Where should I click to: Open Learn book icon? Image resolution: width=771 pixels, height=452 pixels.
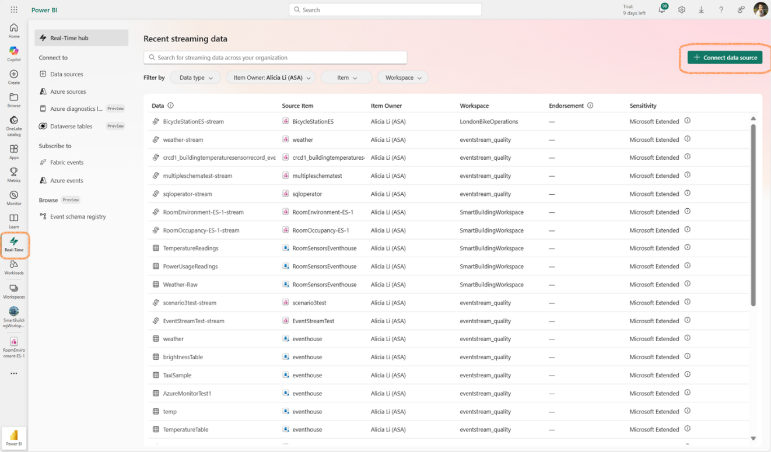14,221
